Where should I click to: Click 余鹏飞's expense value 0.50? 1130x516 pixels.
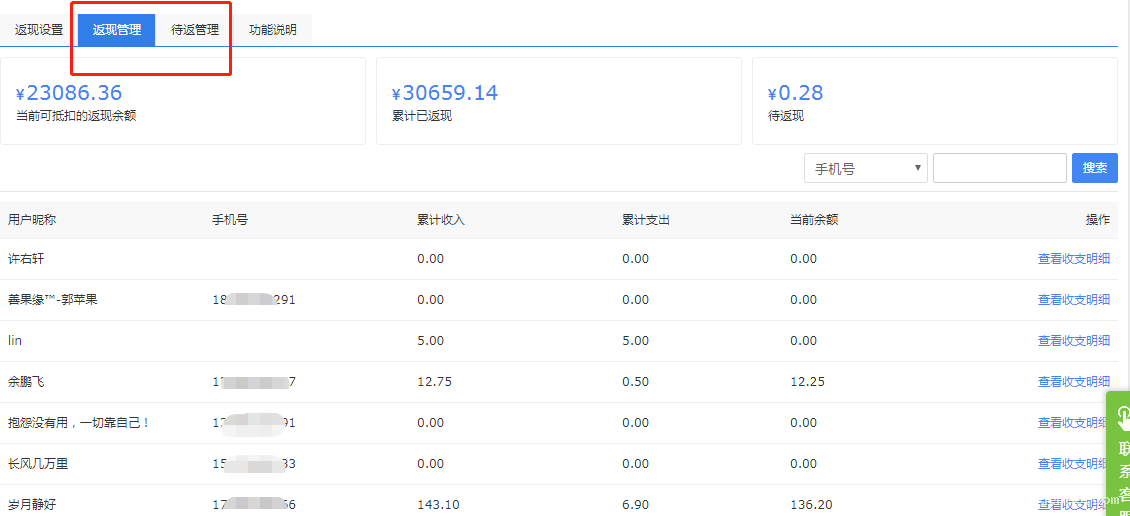point(636,382)
